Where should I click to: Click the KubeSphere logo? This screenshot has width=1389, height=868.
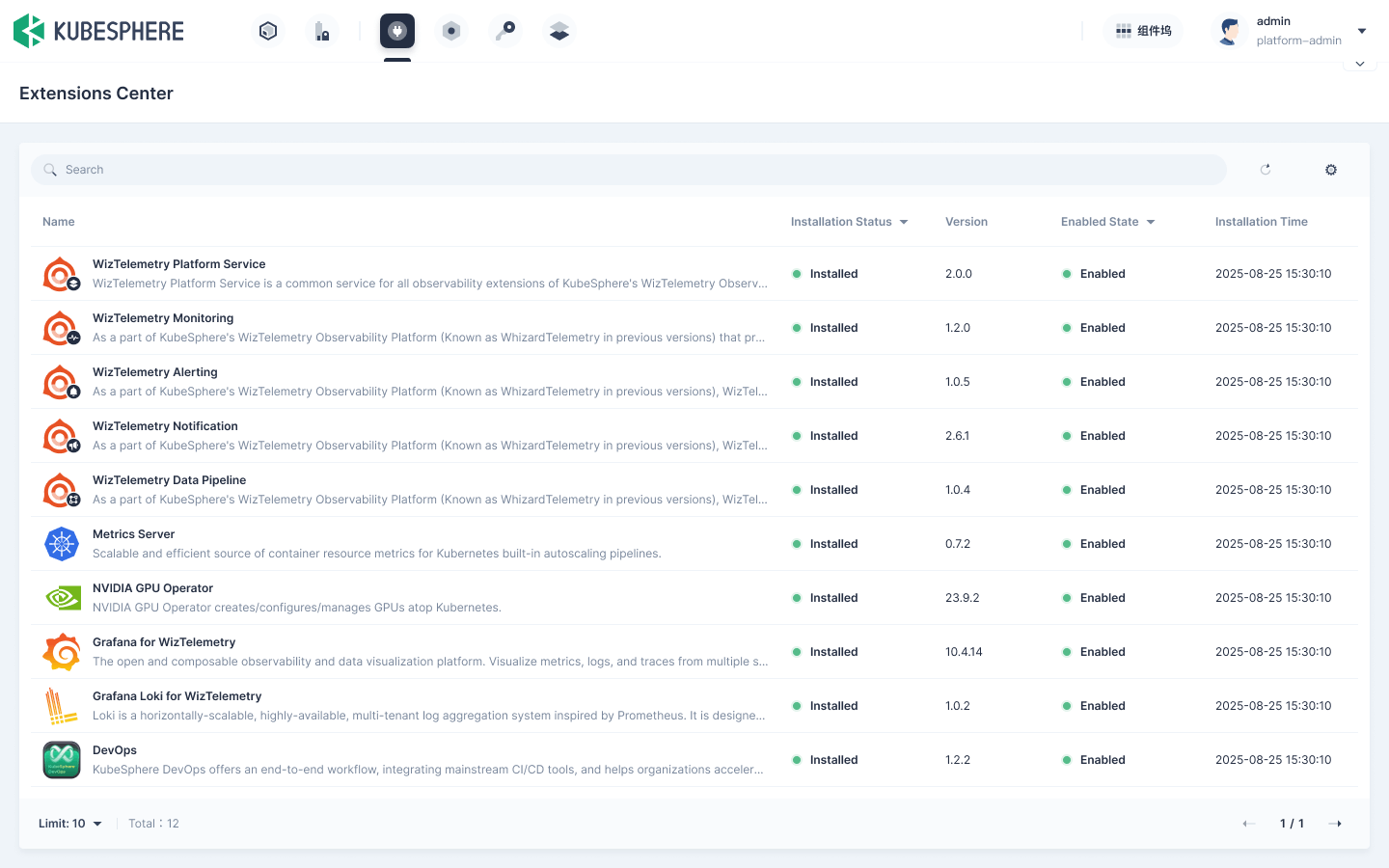[x=98, y=31]
